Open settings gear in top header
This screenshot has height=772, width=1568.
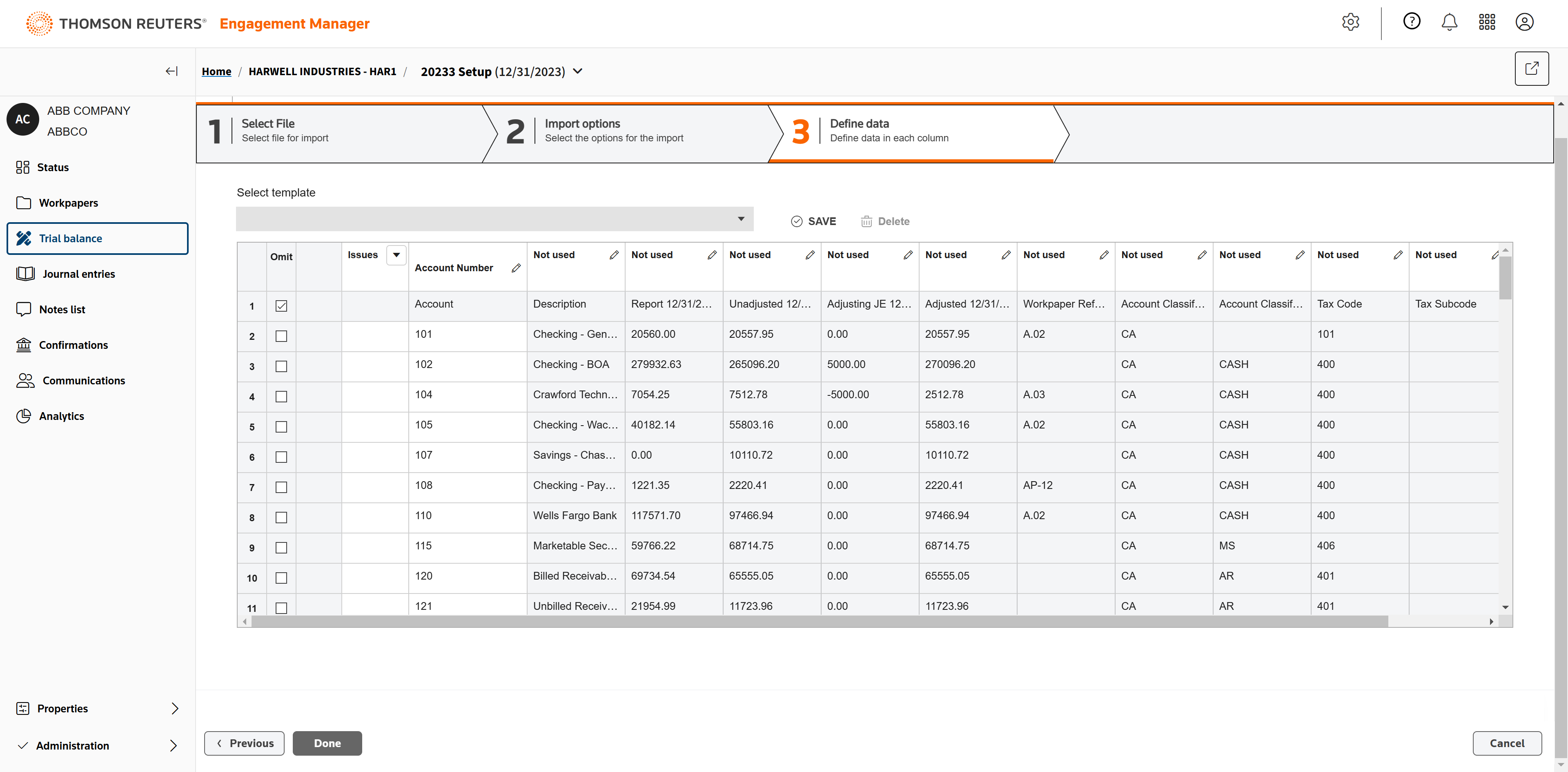(x=1350, y=22)
